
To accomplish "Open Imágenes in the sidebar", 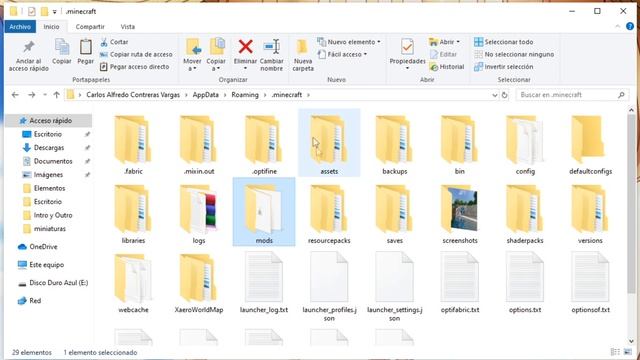I will [x=48, y=174].
